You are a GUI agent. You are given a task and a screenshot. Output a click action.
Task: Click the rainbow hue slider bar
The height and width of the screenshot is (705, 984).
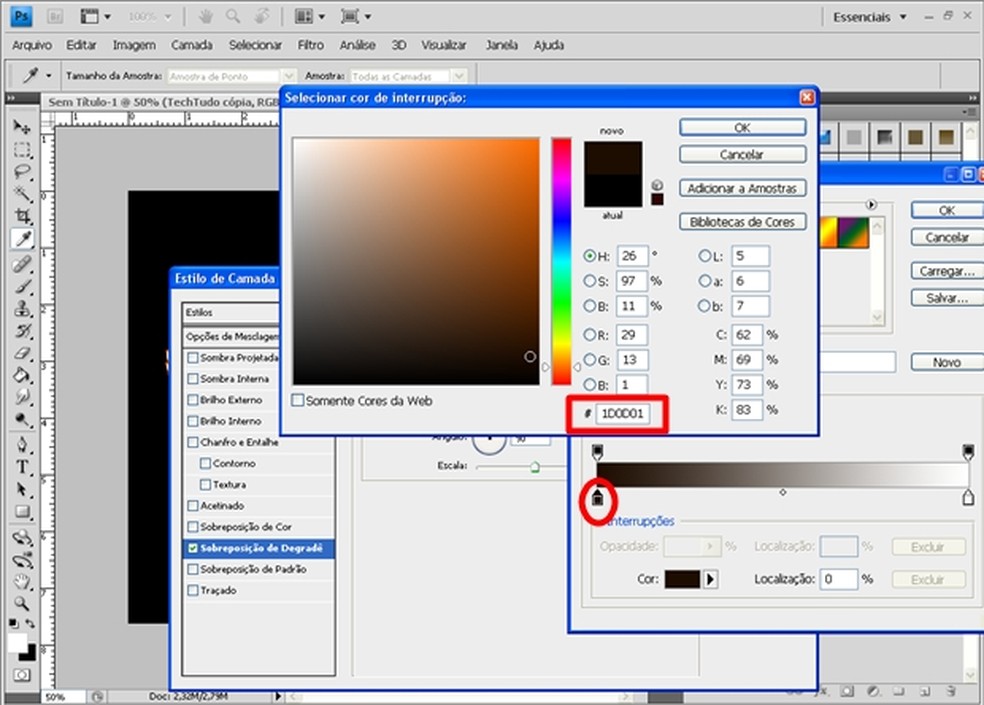(561, 262)
